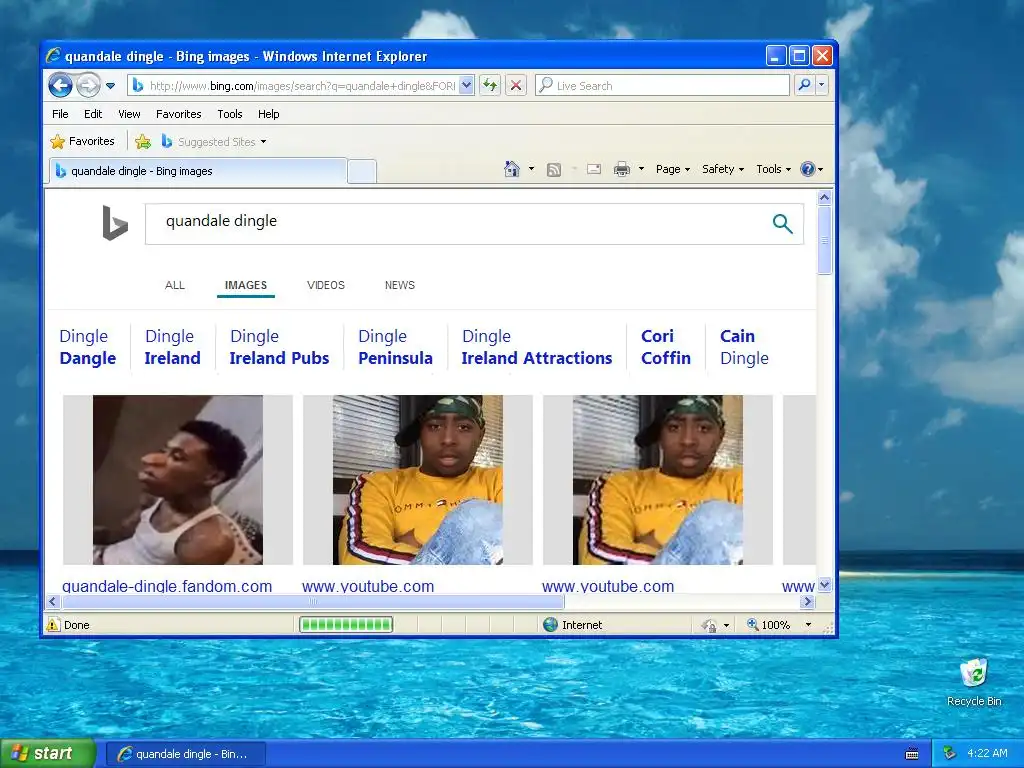1024x768 pixels.
Task: Click the Forward navigation arrow button
Action: point(88,86)
